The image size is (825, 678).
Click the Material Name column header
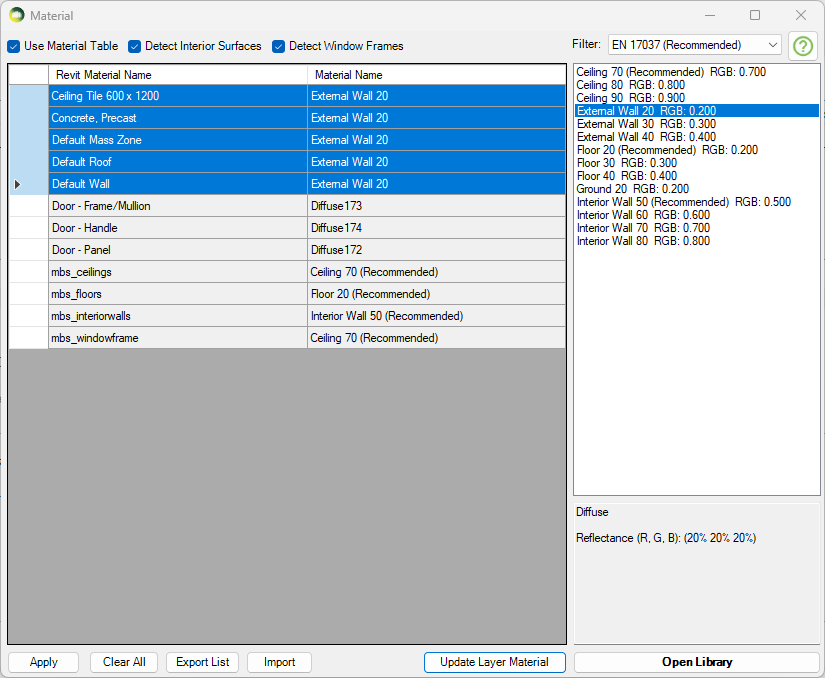click(435, 75)
